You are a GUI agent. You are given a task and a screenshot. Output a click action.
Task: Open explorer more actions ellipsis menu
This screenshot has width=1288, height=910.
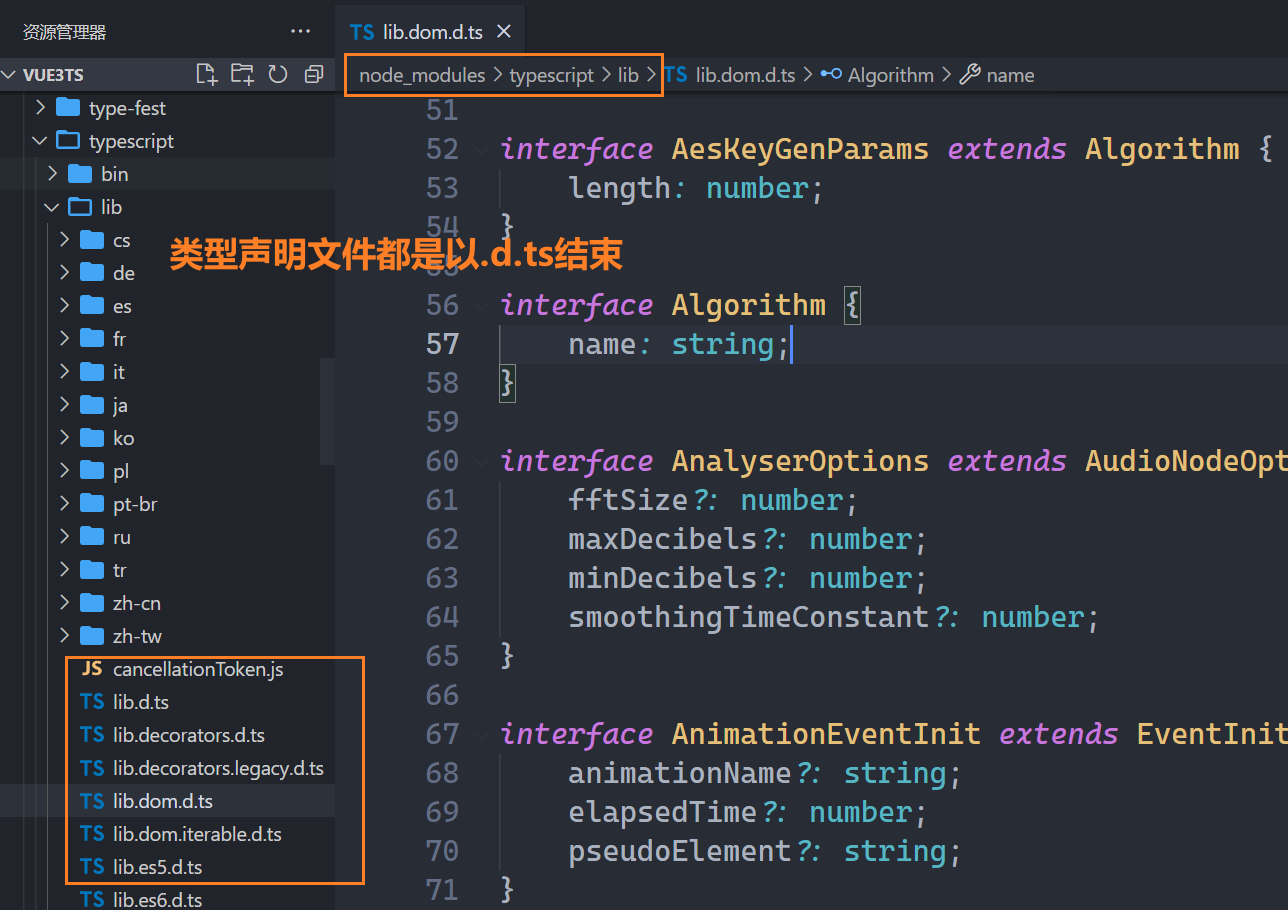[300, 32]
